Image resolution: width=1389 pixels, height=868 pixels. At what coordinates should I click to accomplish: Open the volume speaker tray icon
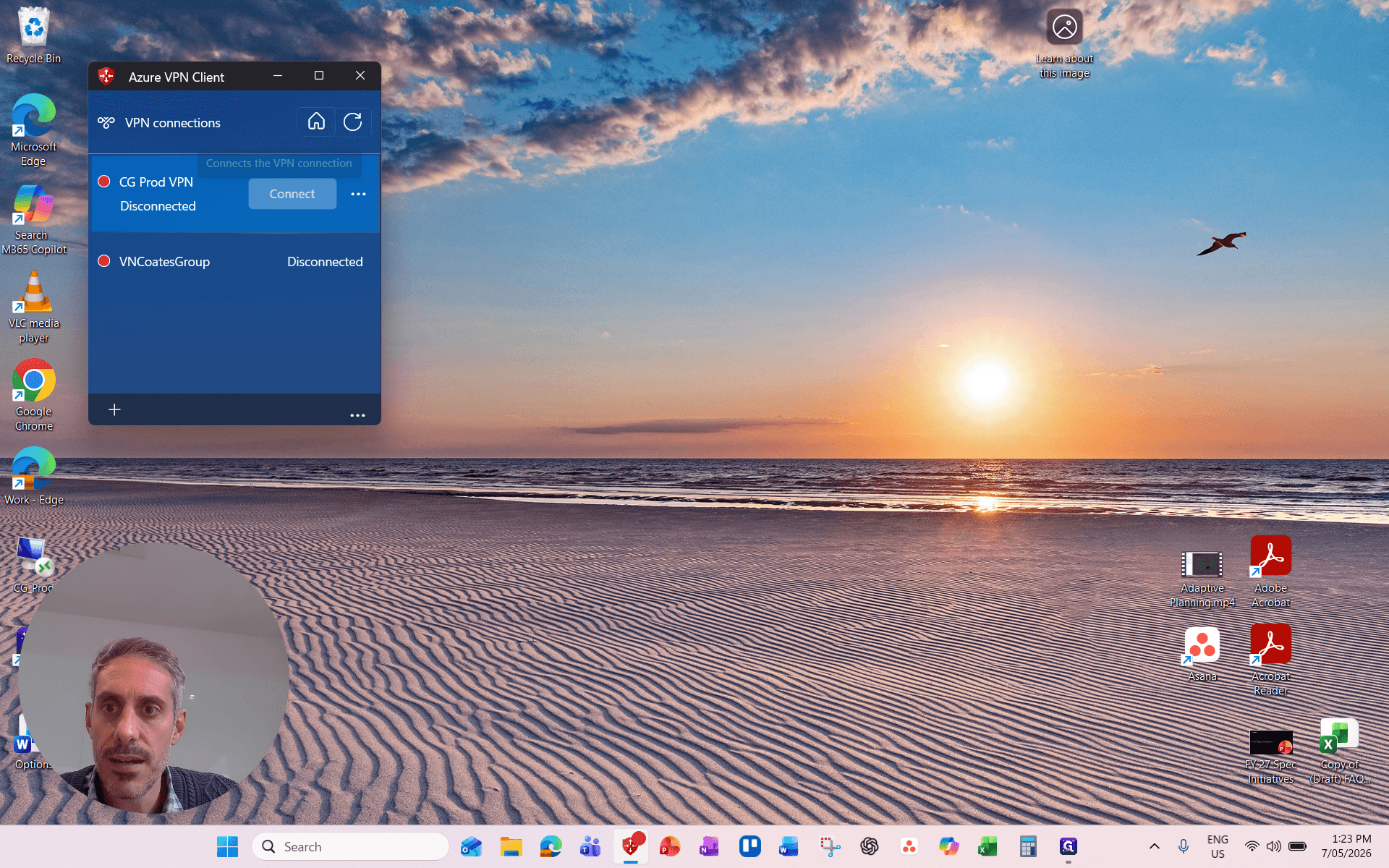1274,846
